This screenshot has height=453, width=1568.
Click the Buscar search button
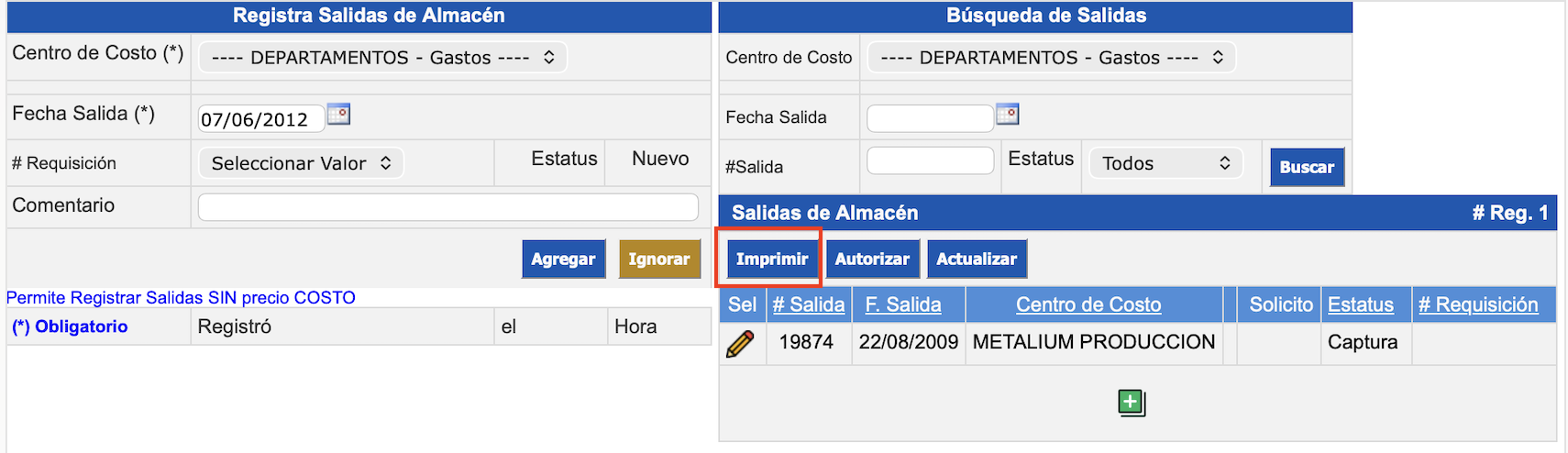[1306, 167]
